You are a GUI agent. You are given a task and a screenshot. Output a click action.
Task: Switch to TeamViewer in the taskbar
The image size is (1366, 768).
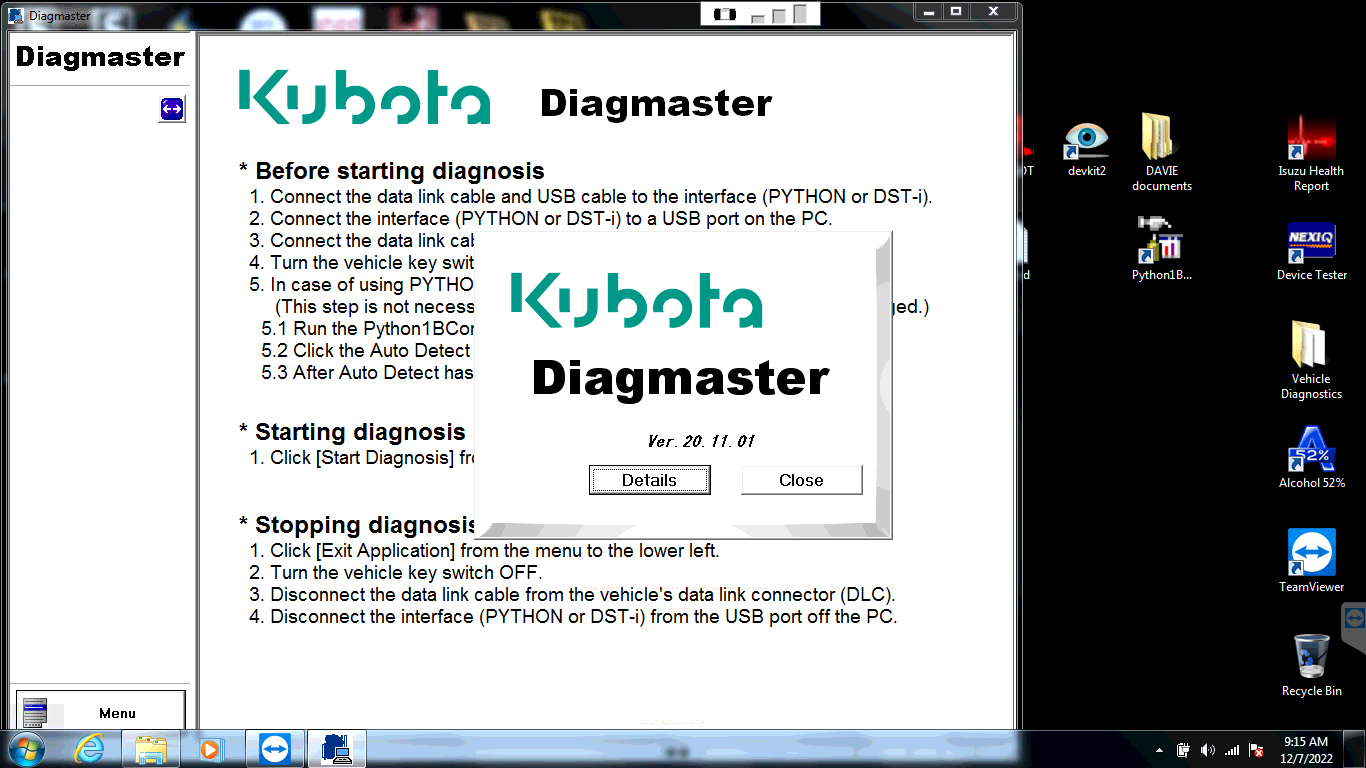point(273,748)
